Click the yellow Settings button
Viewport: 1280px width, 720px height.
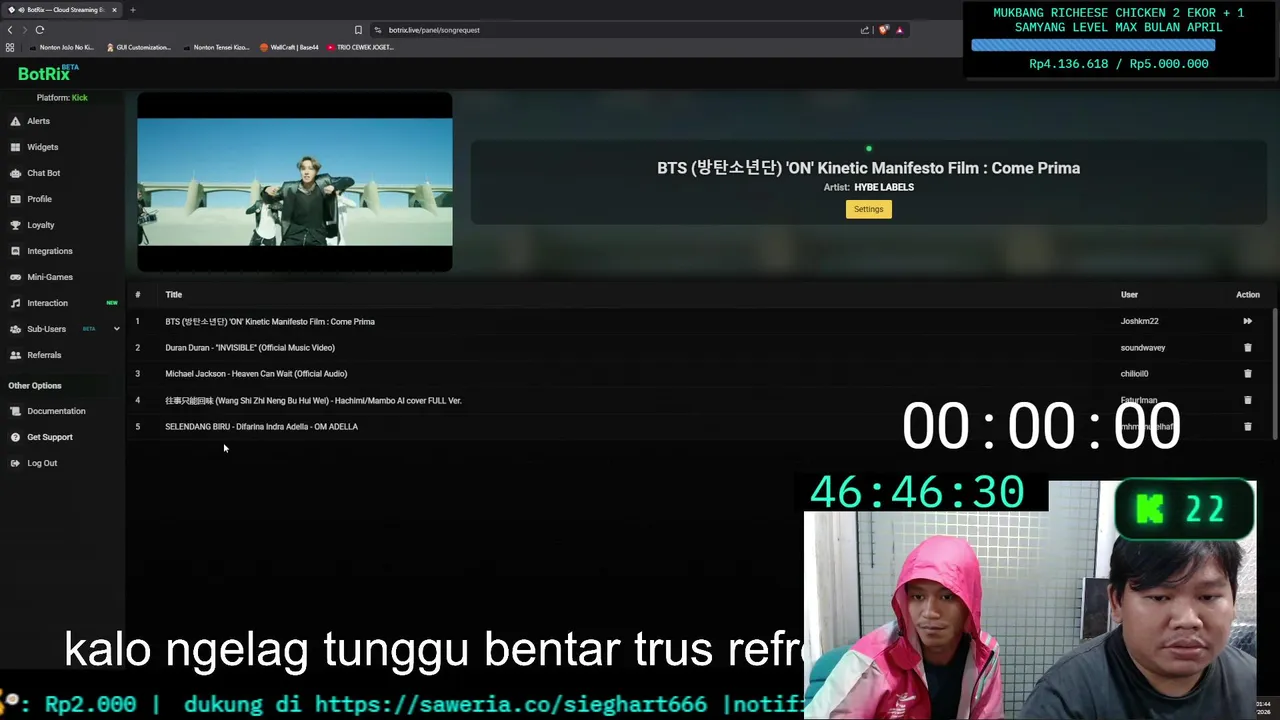(868, 209)
